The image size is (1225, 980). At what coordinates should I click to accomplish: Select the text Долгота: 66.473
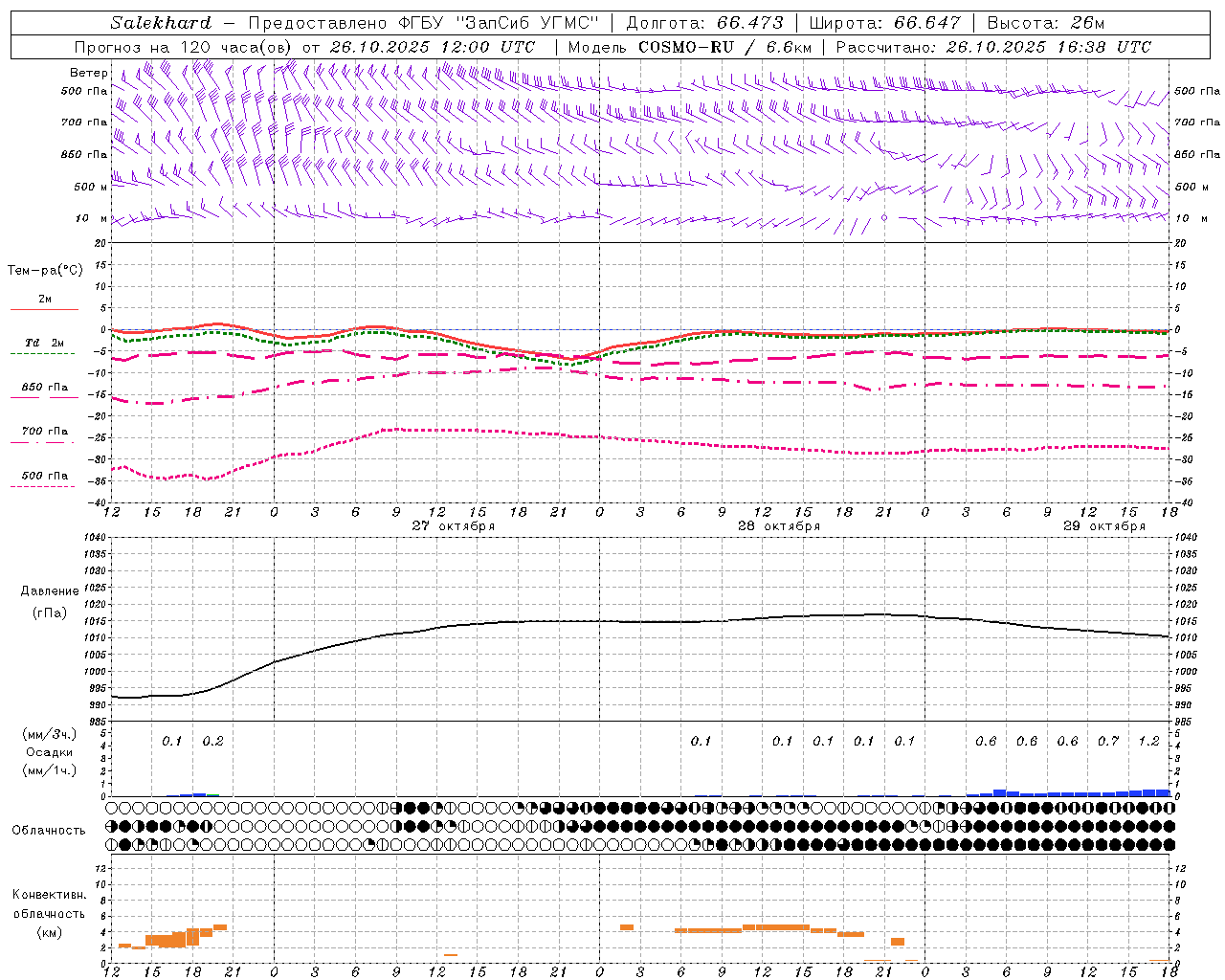pos(704,23)
